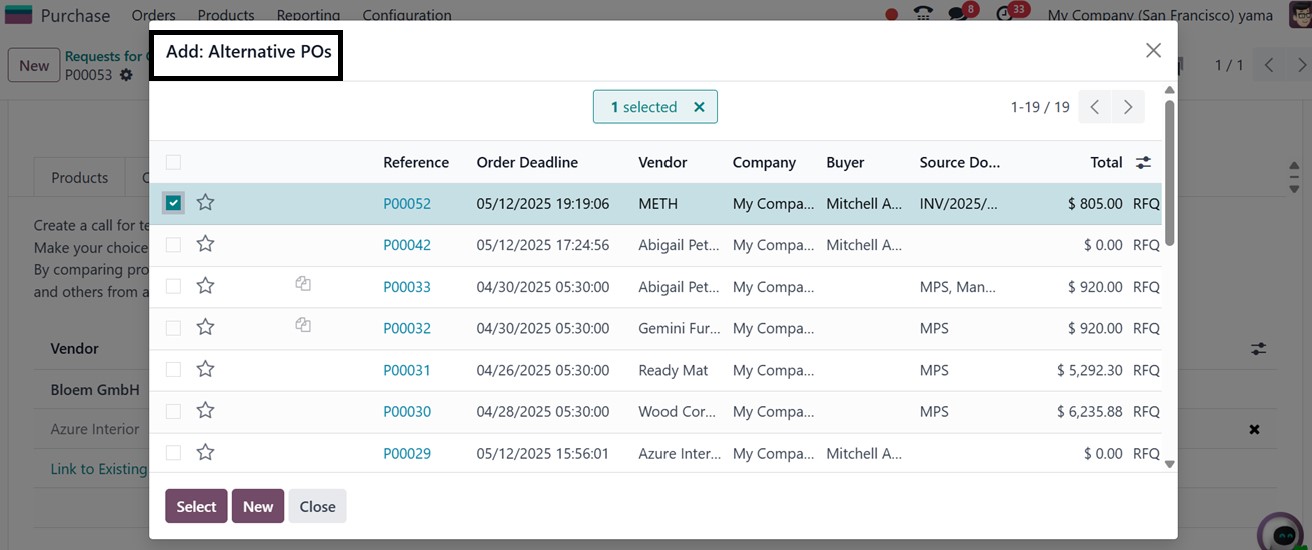Open column settings icon beside Total header
The width and height of the screenshot is (1312, 550).
[1144, 162]
